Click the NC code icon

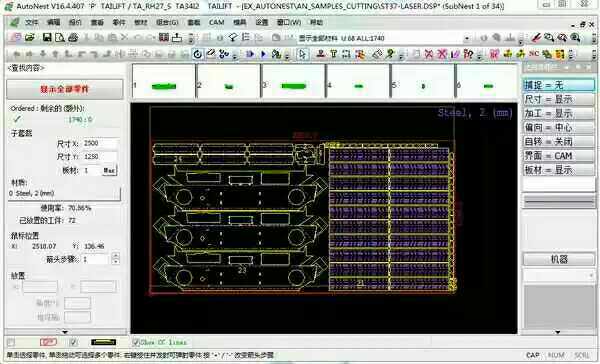click(x=534, y=54)
